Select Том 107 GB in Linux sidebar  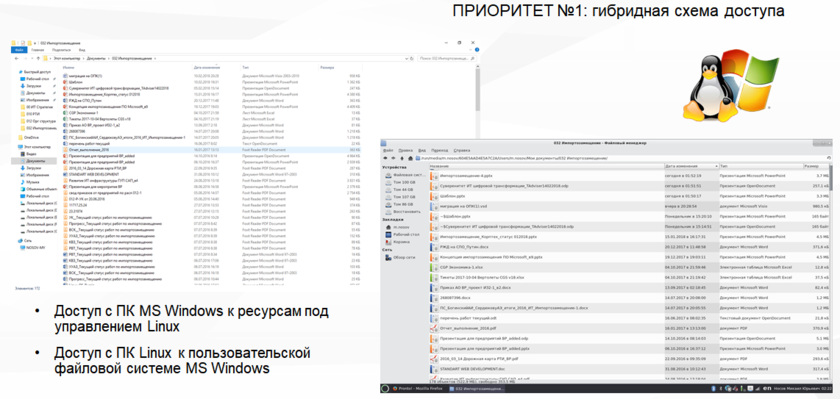pos(400,197)
